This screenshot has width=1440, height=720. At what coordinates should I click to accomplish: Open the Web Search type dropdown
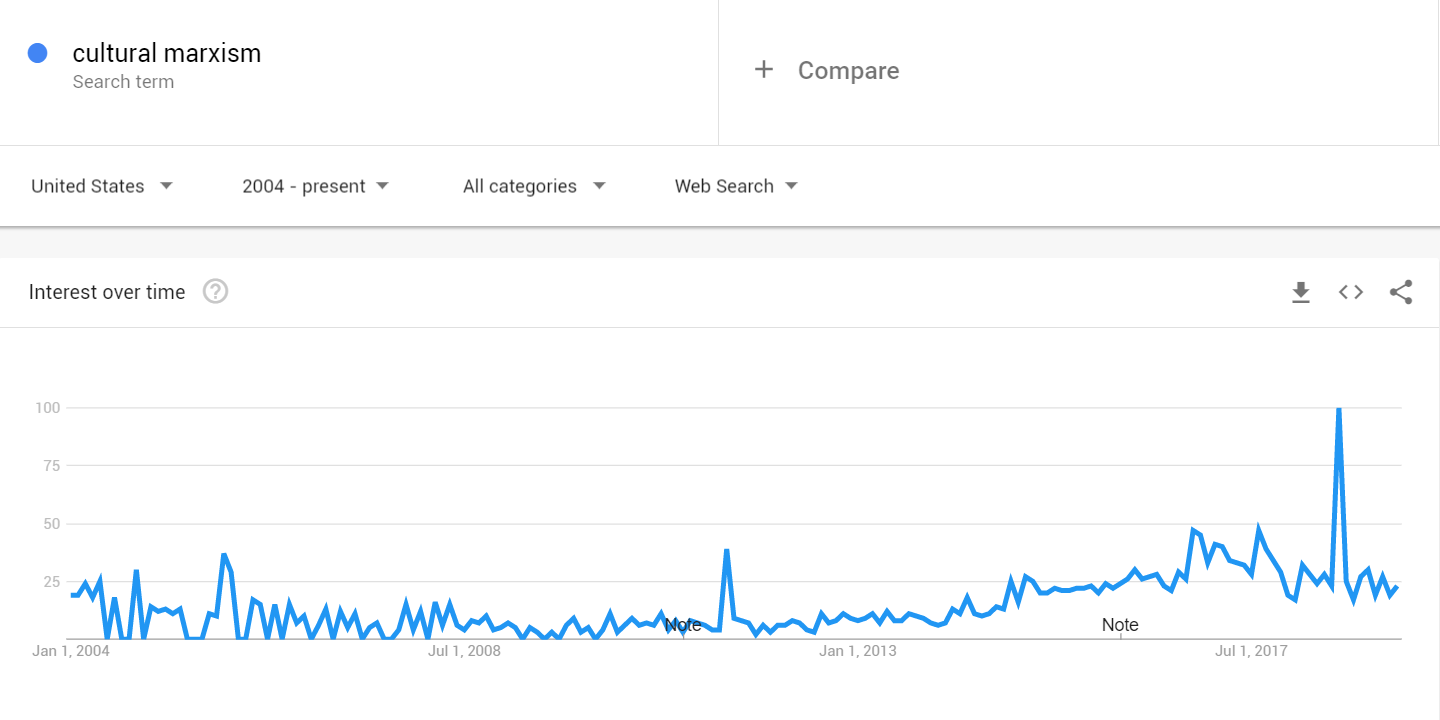(x=736, y=186)
